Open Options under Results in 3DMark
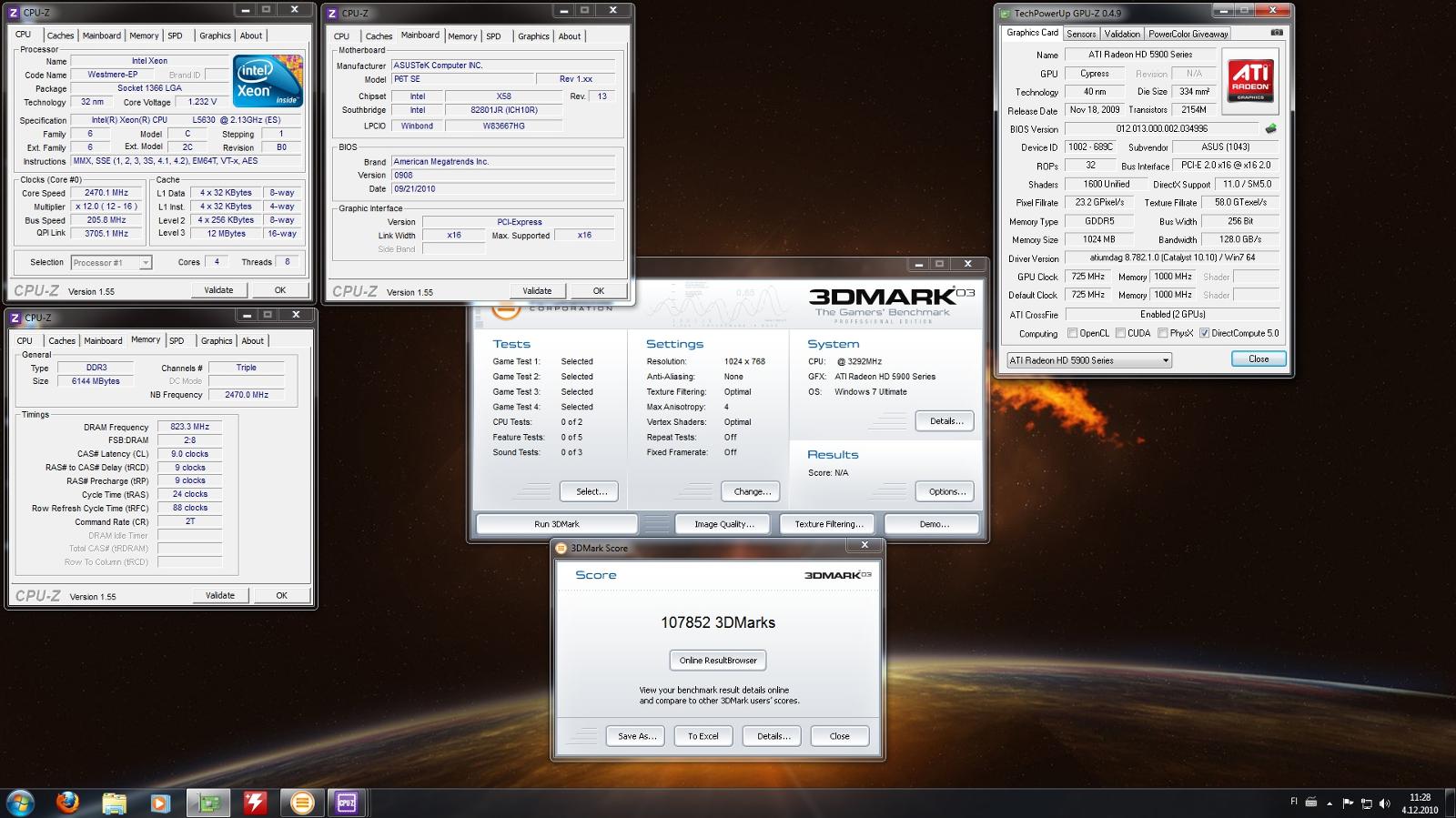The width and height of the screenshot is (1456, 818). tap(945, 491)
